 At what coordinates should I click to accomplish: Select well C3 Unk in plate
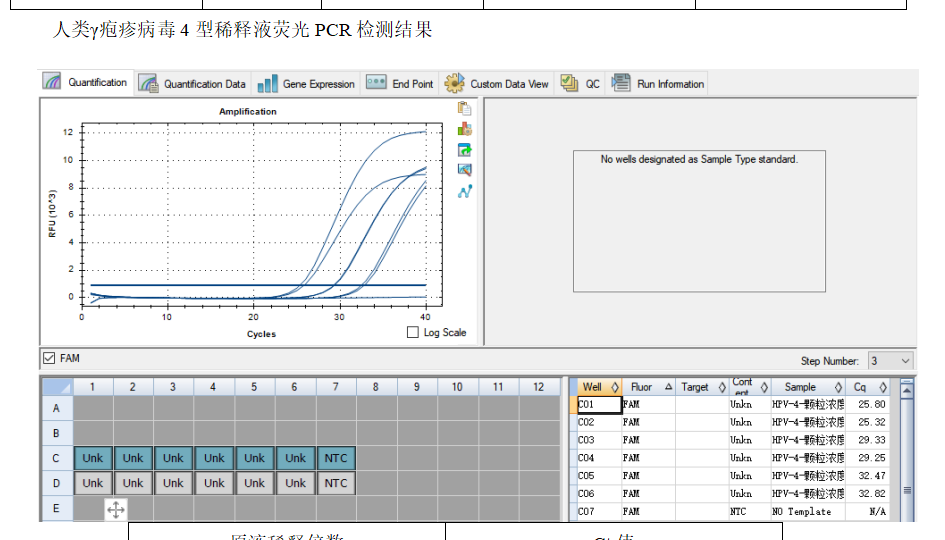pyautogui.click(x=173, y=458)
